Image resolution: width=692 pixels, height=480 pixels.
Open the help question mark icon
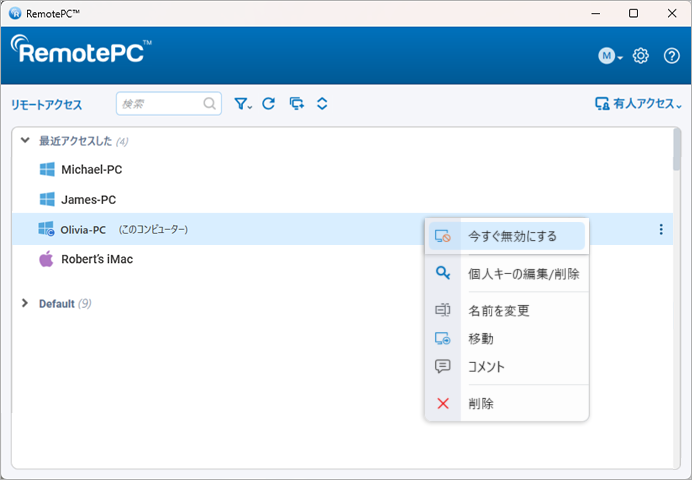pos(672,56)
